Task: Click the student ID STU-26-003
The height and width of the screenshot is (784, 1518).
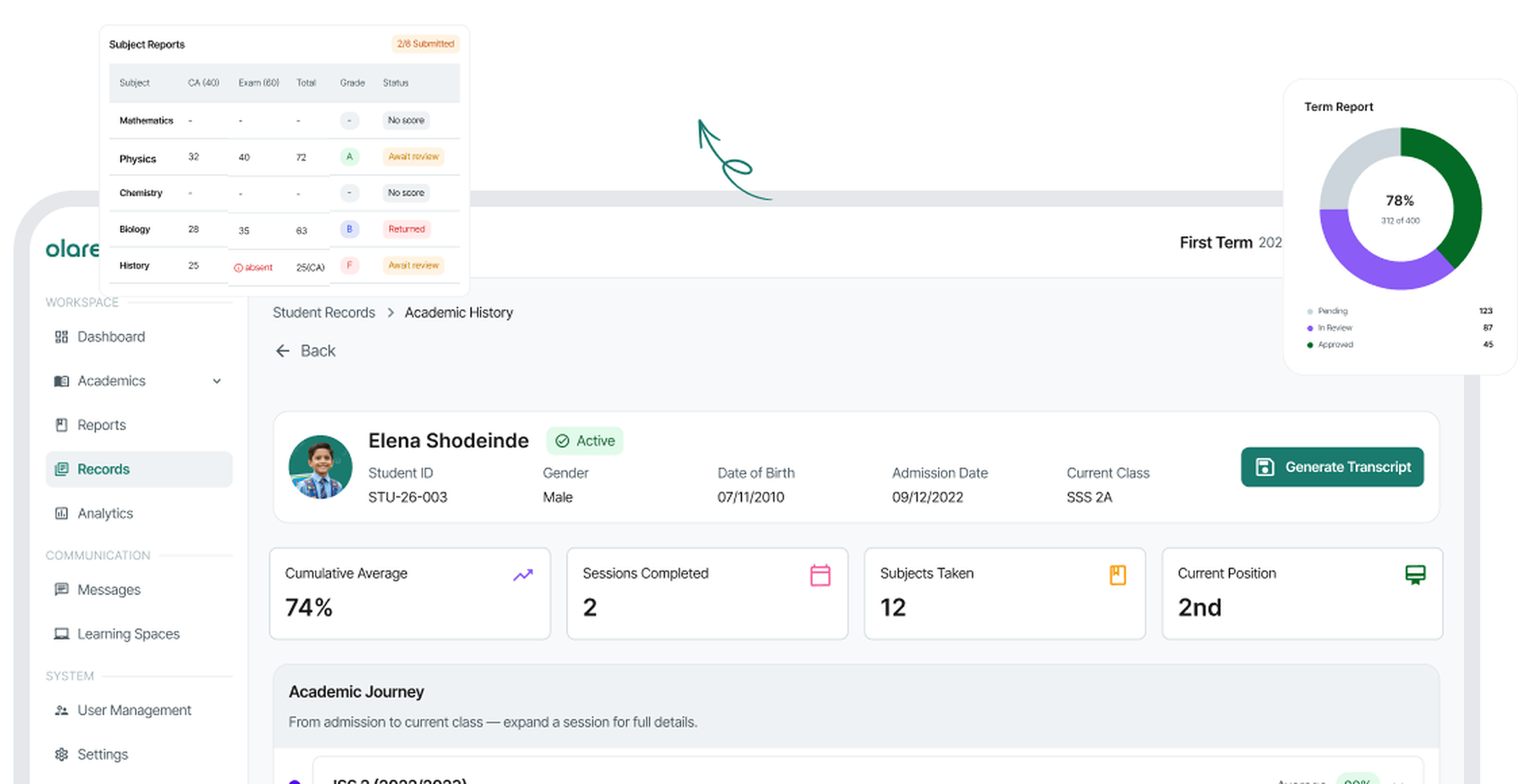Action: click(408, 497)
